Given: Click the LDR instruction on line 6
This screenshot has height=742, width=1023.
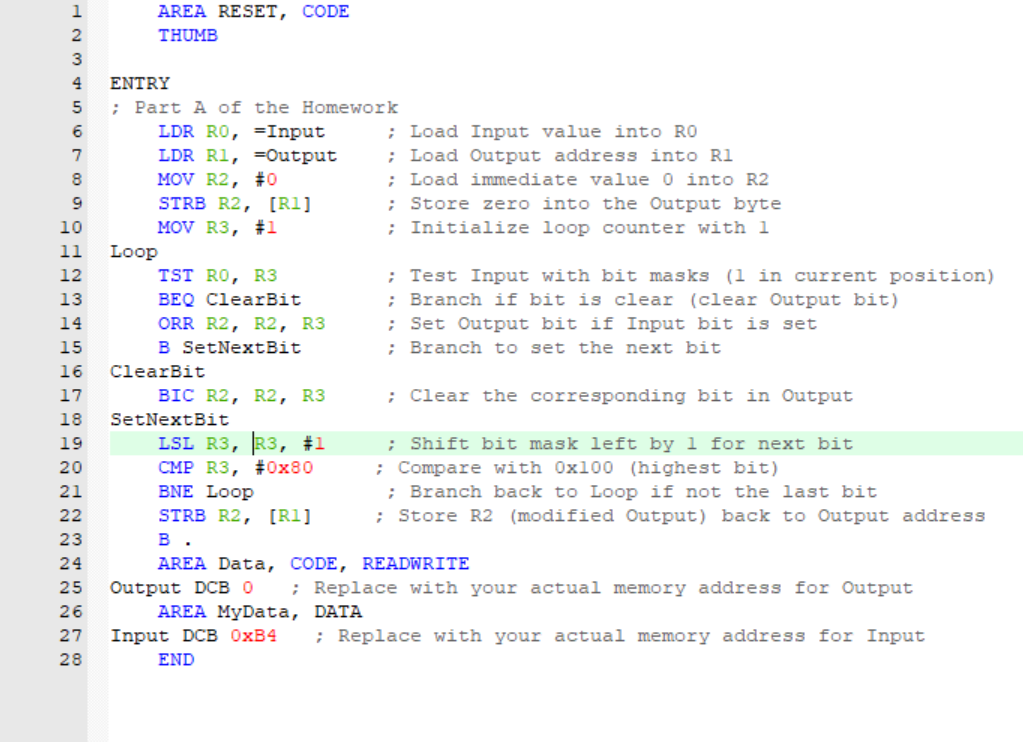Looking at the screenshot, I should pyautogui.click(x=175, y=131).
